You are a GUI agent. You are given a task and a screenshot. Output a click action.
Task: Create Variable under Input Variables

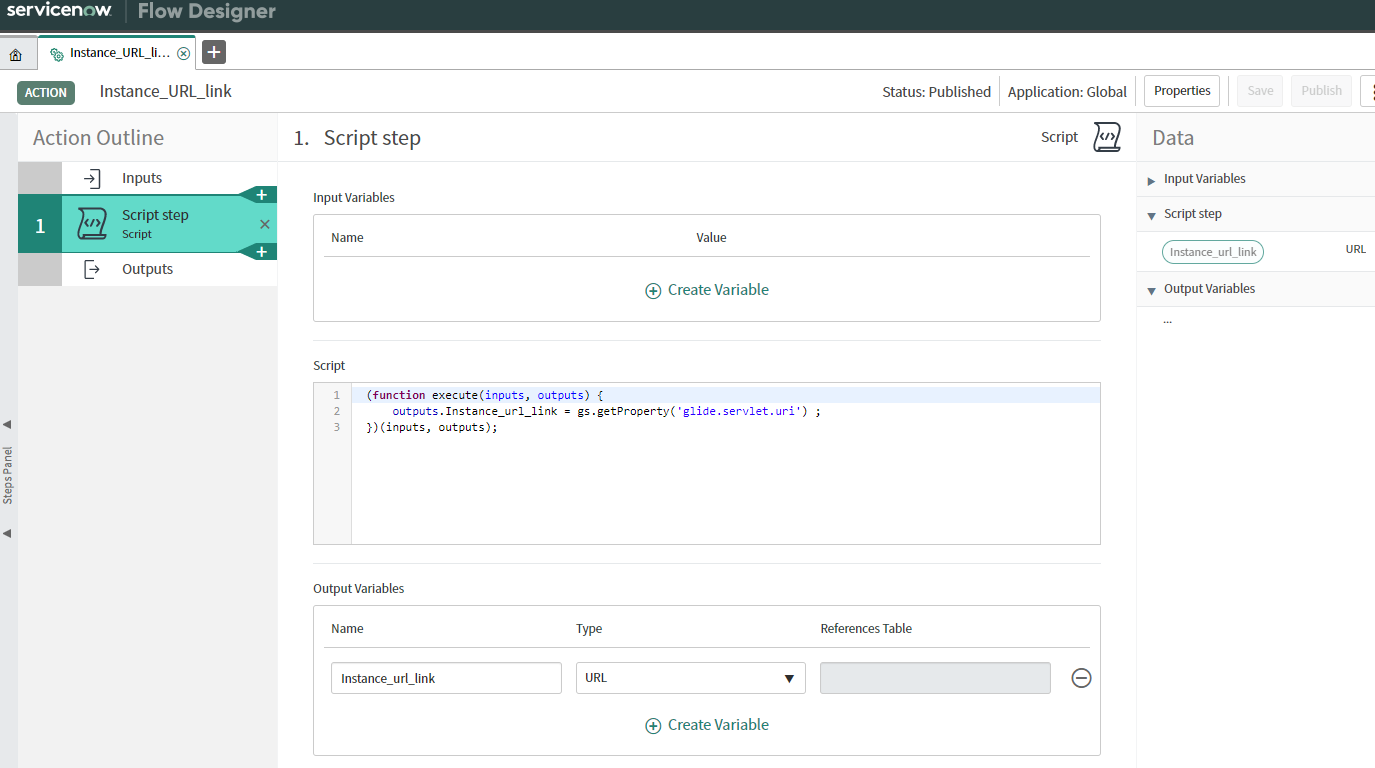point(707,290)
